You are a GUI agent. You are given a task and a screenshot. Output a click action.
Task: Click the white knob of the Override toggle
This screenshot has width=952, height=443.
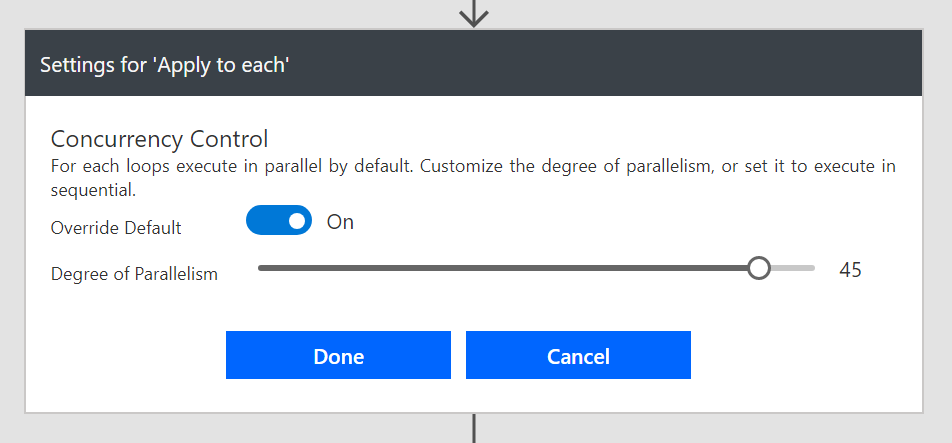[296, 221]
